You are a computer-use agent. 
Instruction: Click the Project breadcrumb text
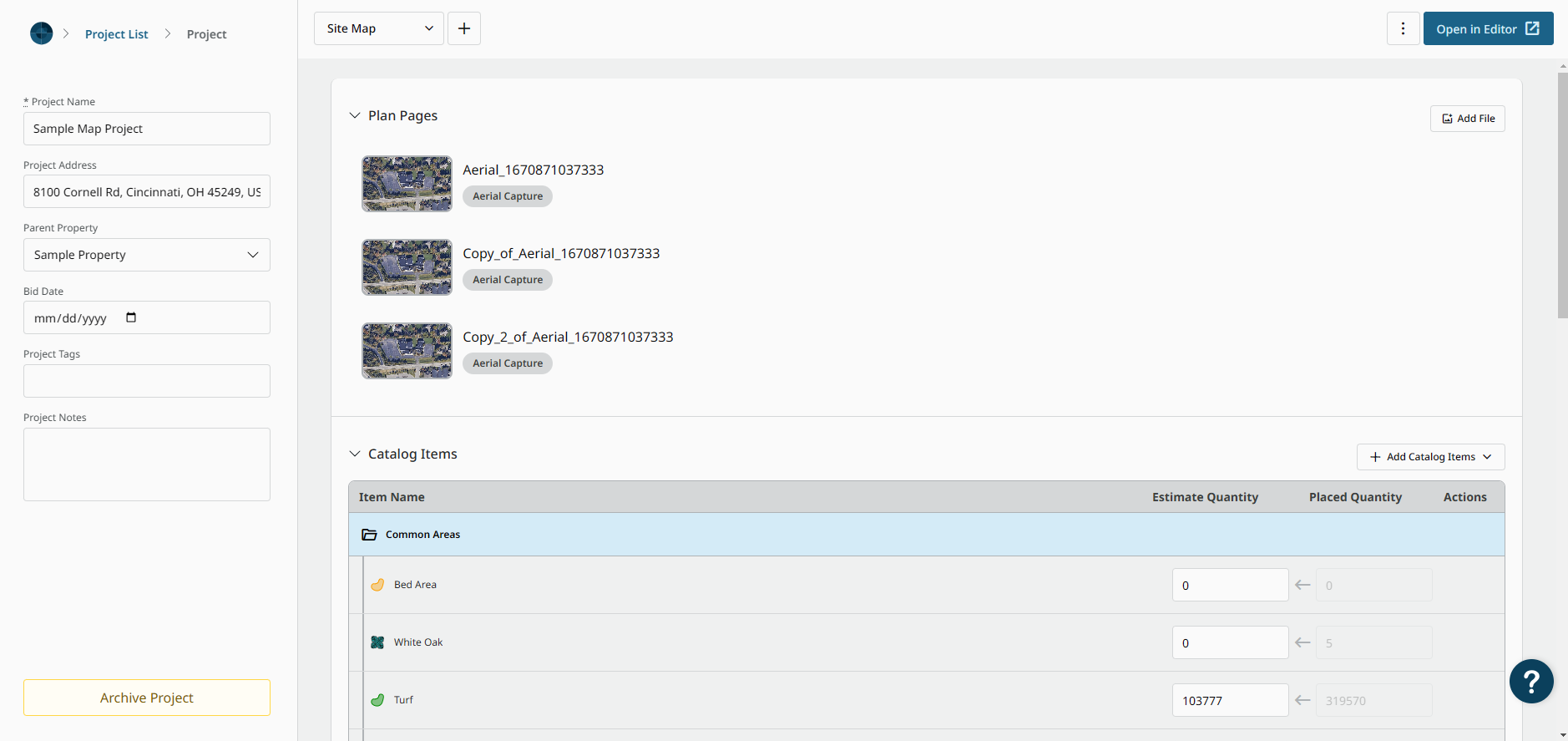(206, 34)
